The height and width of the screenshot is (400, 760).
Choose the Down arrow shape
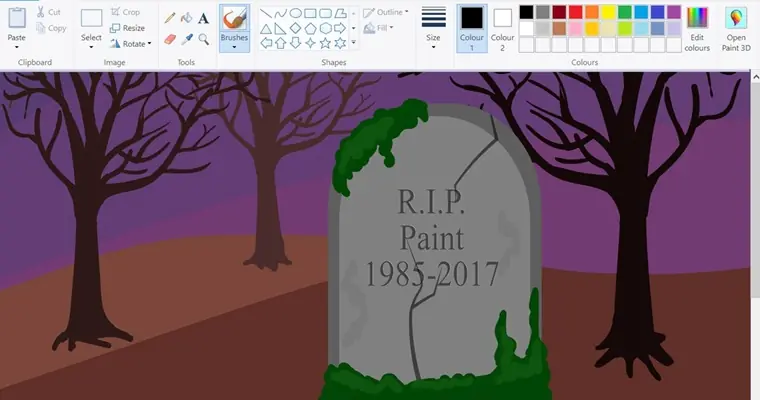click(295, 43)
